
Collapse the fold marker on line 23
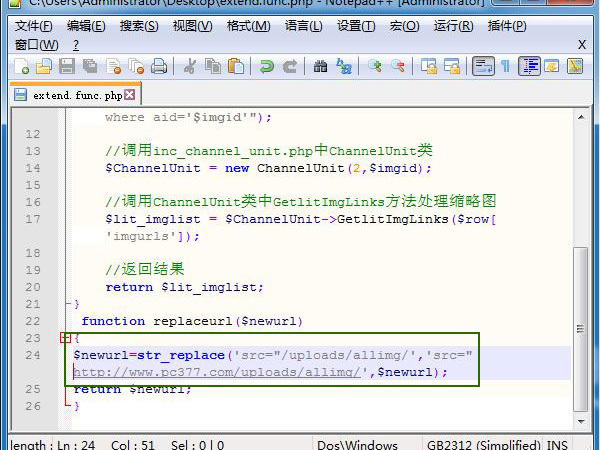(65, 338)
